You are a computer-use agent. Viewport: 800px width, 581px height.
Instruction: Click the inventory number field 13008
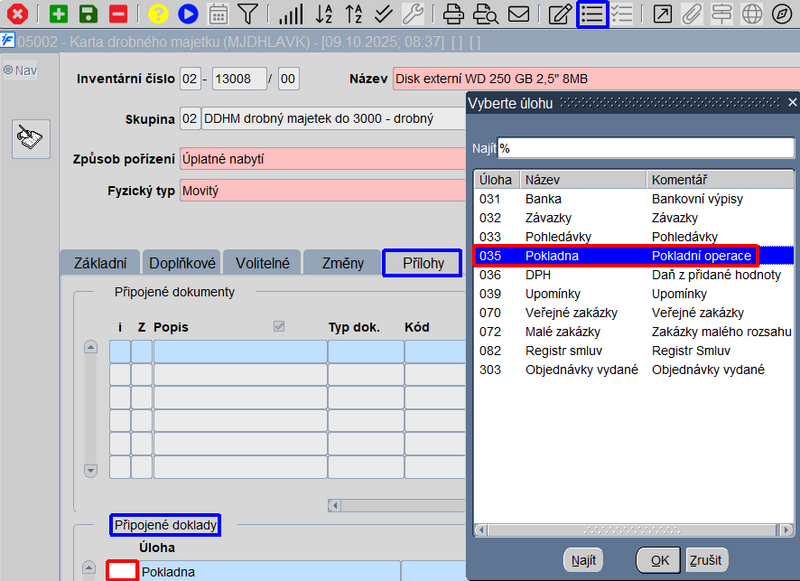[x=239, y=79]
